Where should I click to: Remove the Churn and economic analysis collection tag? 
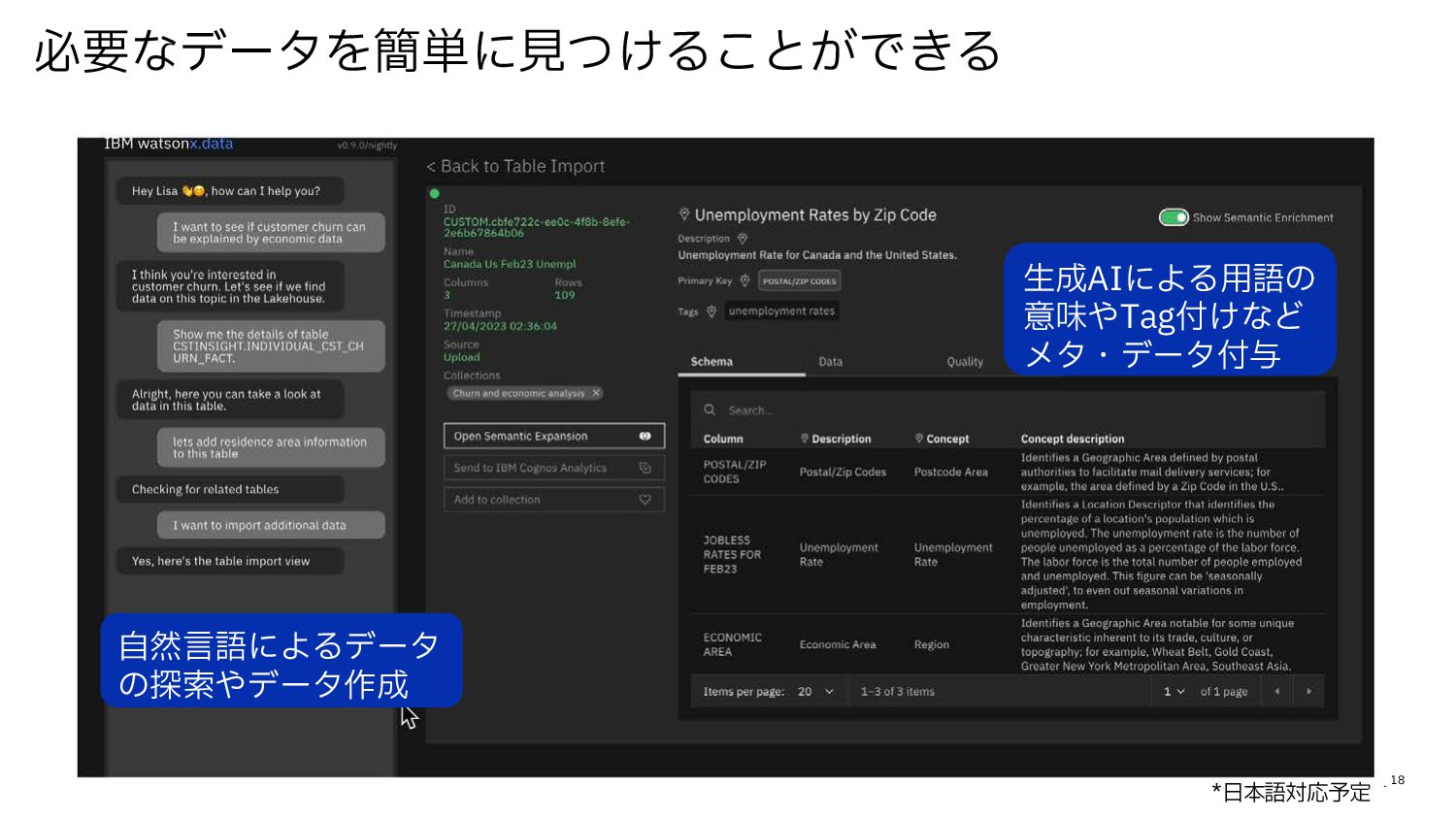596,393
